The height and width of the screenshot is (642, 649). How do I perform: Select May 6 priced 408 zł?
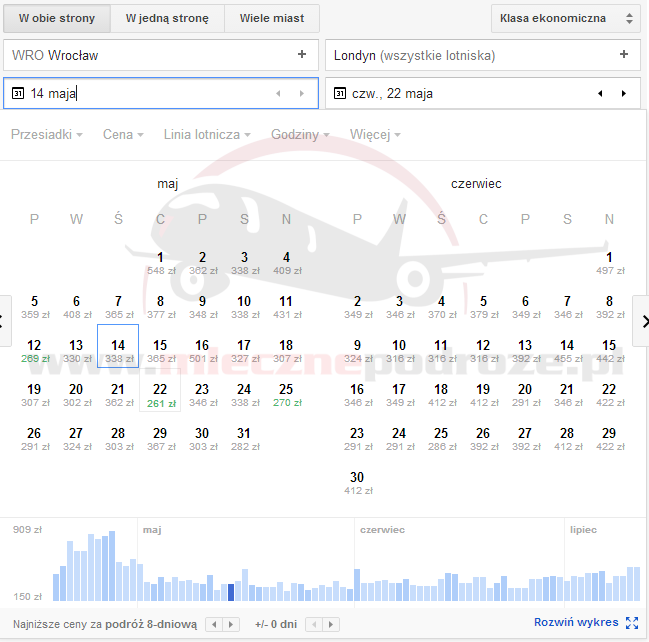tap(77, 307)
